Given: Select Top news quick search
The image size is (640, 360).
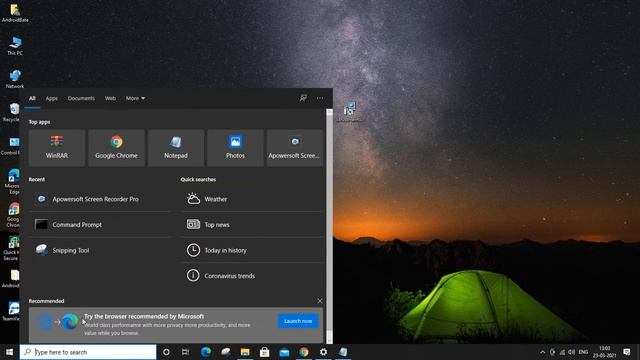Looking at the screenshot, I should coord(252,224).
